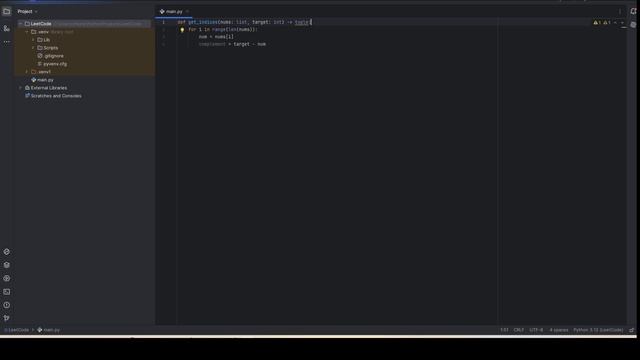Close the main.py editor tab
640x360 pixels.
point(187,11)
